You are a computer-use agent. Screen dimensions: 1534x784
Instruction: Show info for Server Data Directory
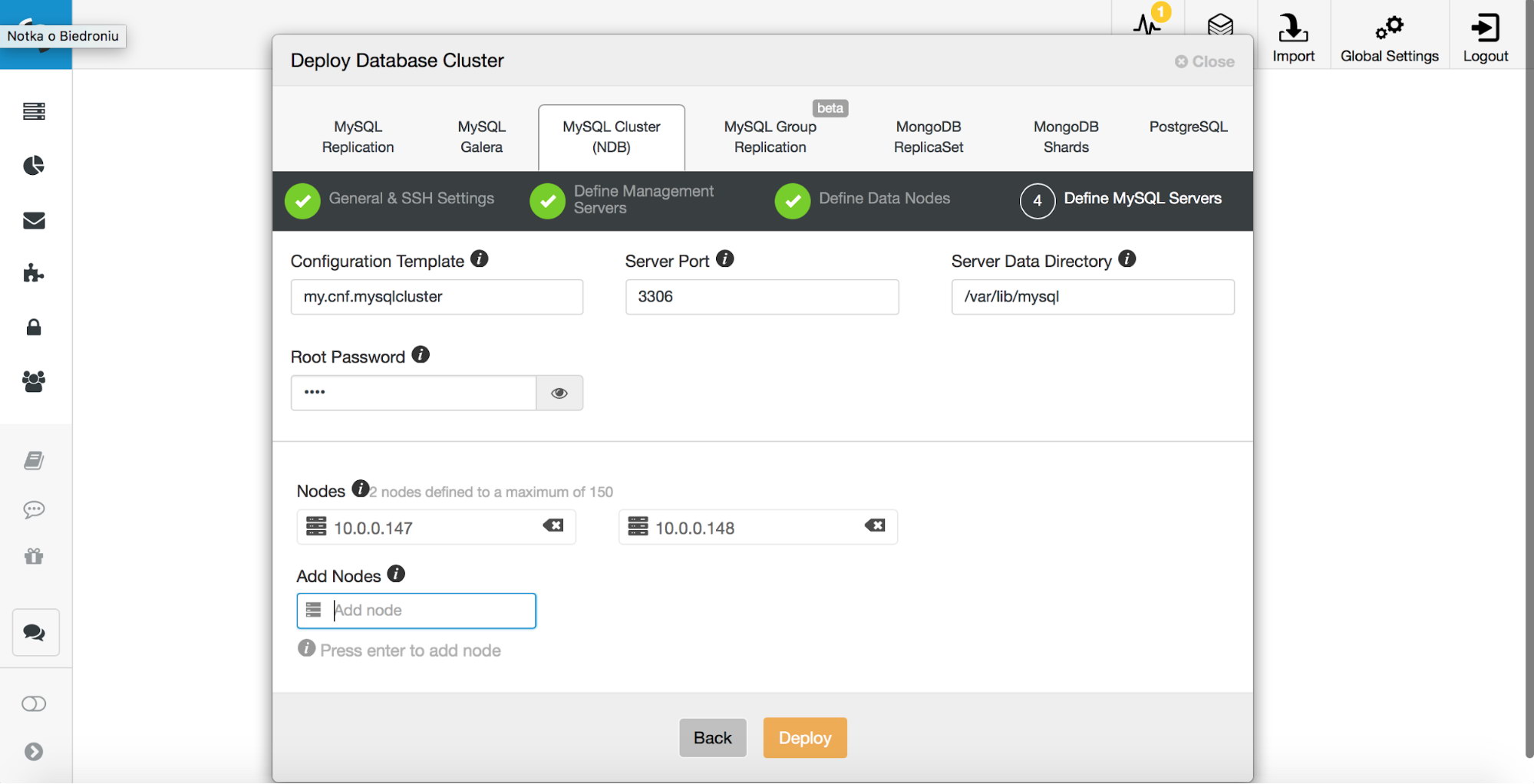tap(1127, 259)
